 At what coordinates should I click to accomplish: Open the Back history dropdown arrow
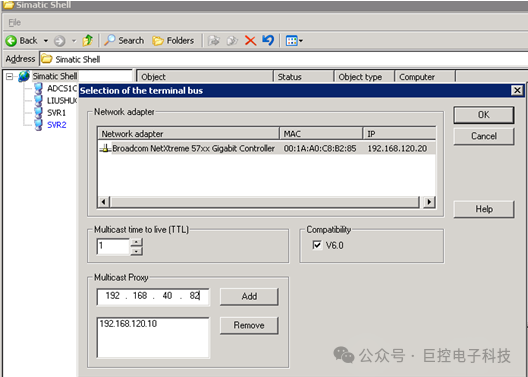(45, 41)
